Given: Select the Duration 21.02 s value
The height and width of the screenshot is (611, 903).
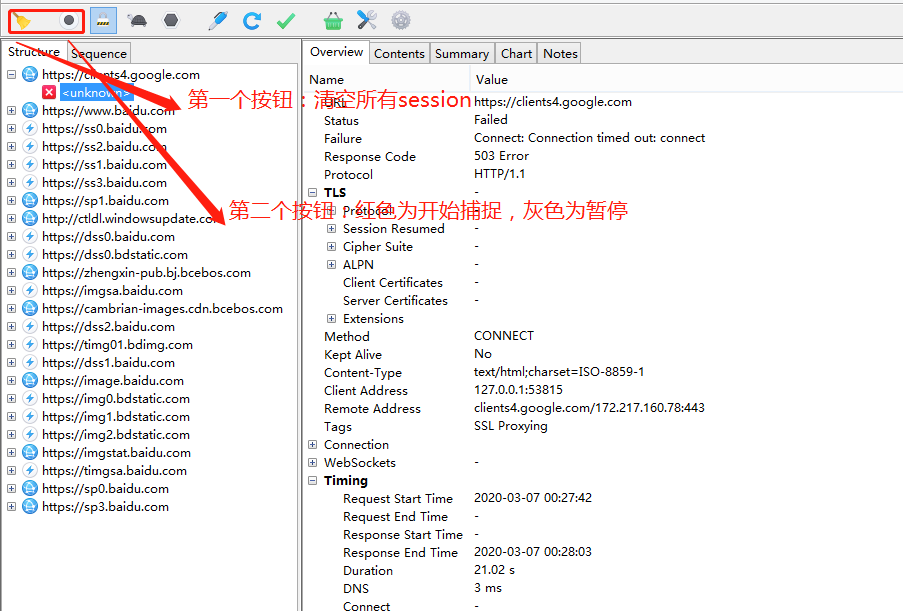Looking at the screenshot, I should click(x=494, y=570).
